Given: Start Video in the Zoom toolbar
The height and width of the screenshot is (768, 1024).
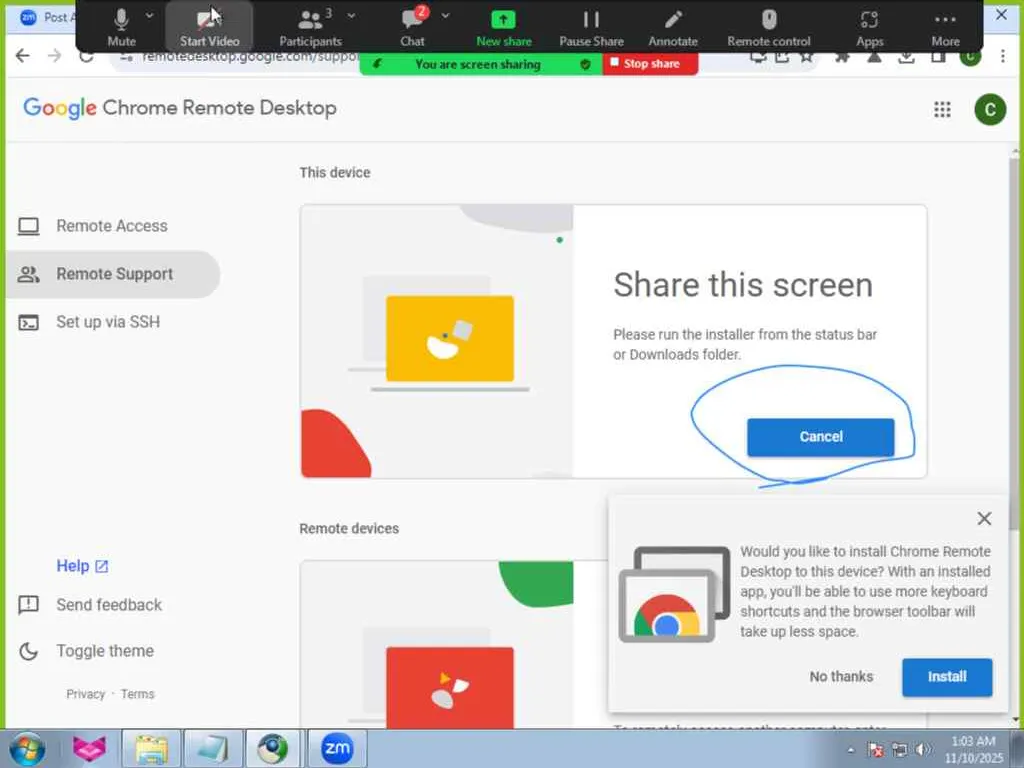Looking at the screenshot, I should coord(210,27).
